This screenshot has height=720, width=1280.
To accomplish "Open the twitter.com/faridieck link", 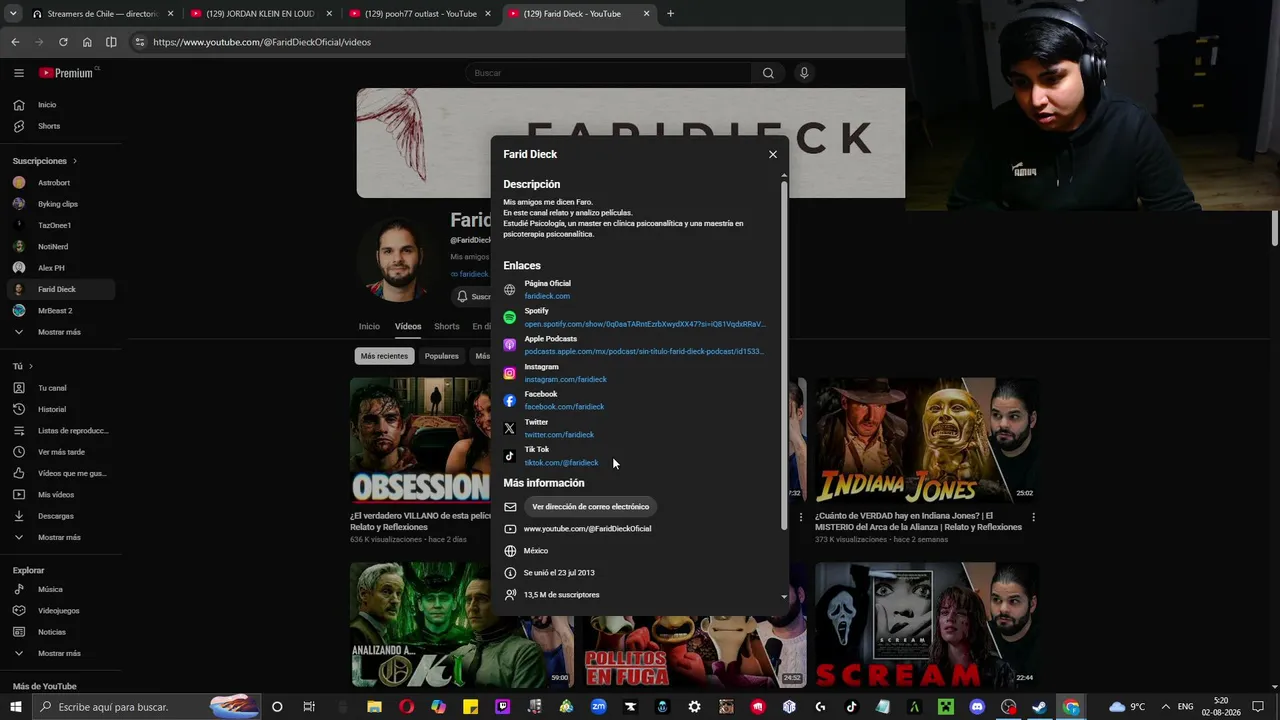I will point(559,435).
